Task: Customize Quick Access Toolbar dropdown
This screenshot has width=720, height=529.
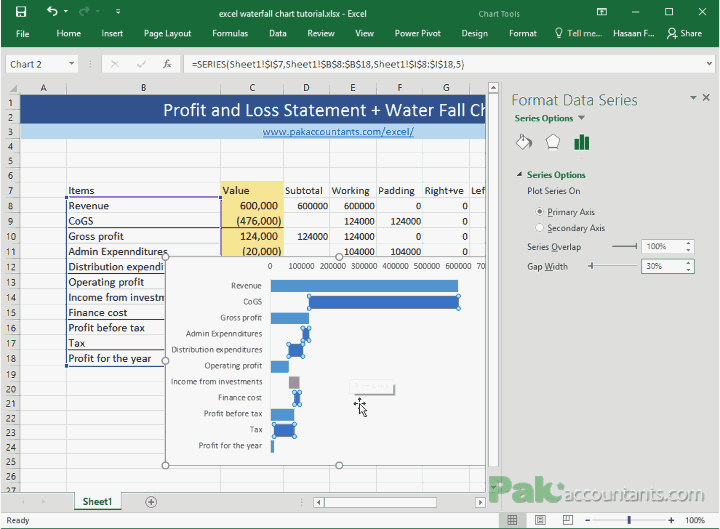Action: (118, 11)
